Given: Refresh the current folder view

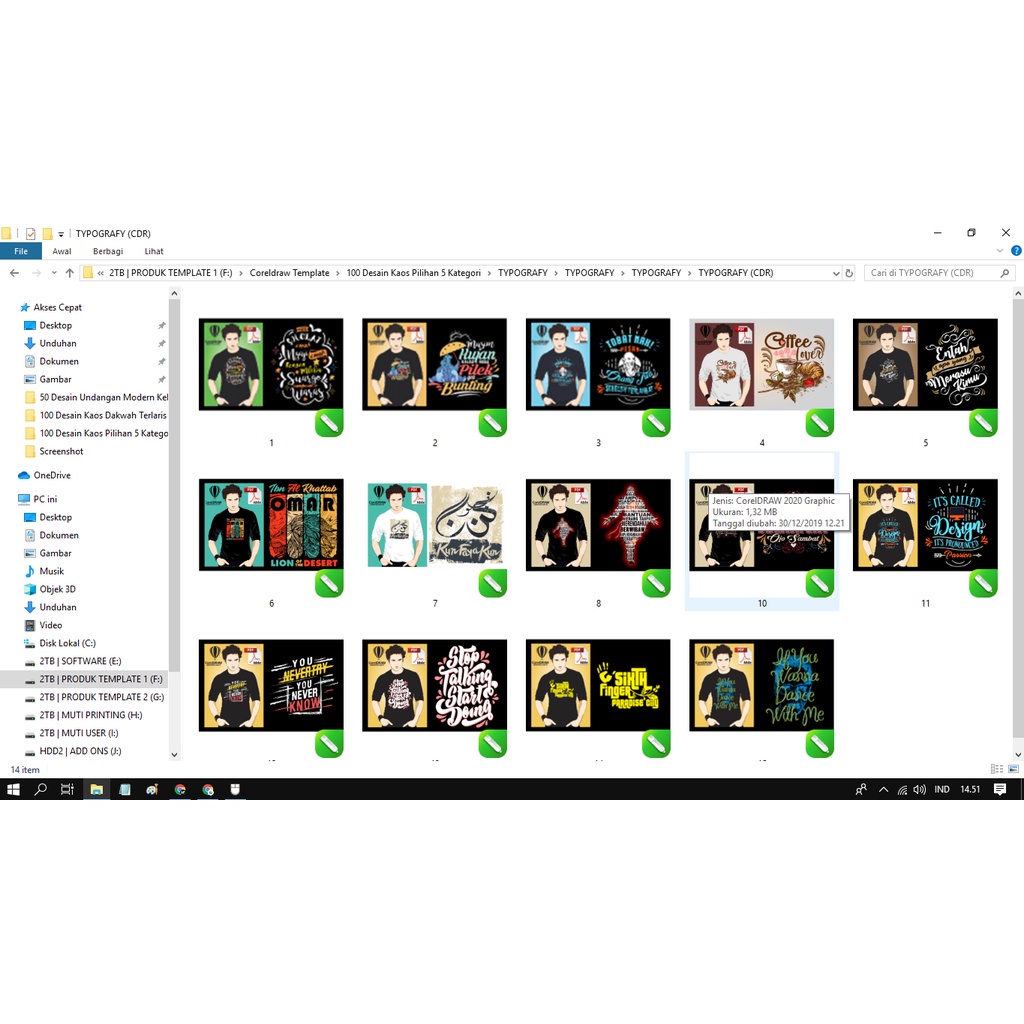Looking at the screenshot, I should (x=849, y=273).
